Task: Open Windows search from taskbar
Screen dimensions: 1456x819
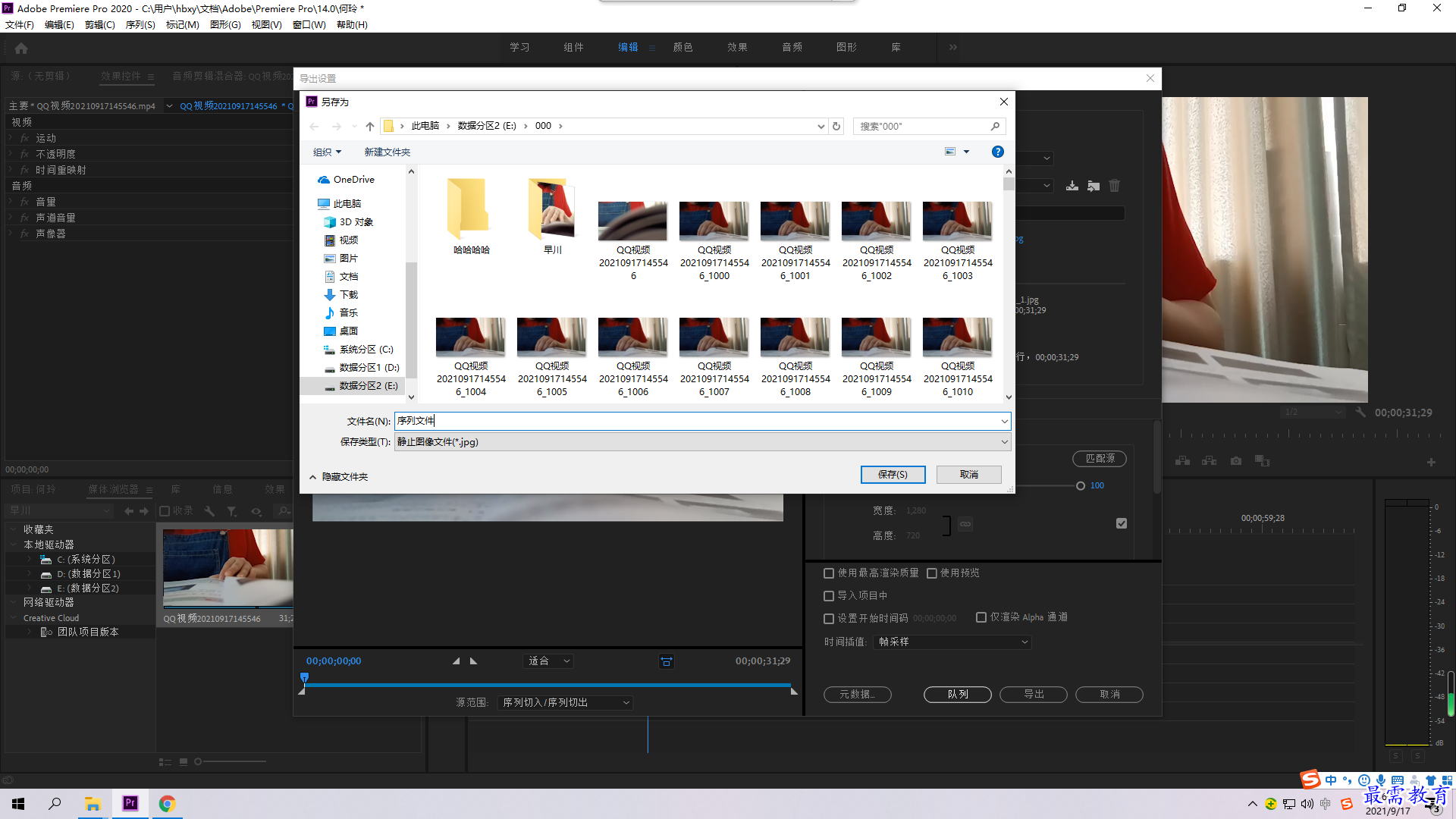Action: 55,804
